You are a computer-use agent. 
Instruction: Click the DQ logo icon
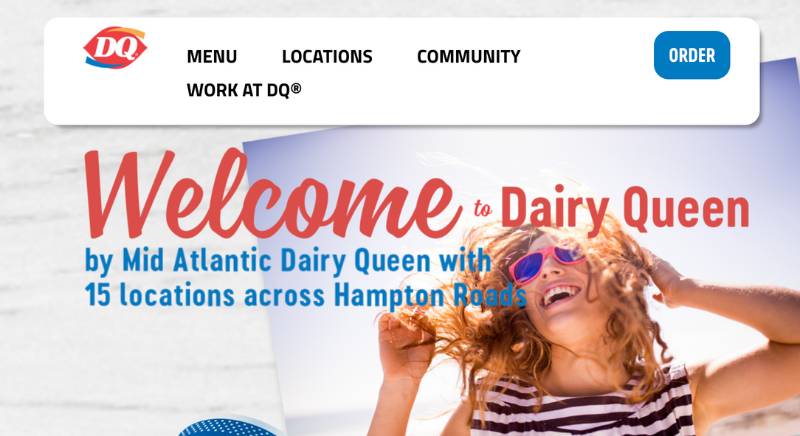[x=115, y=47]
